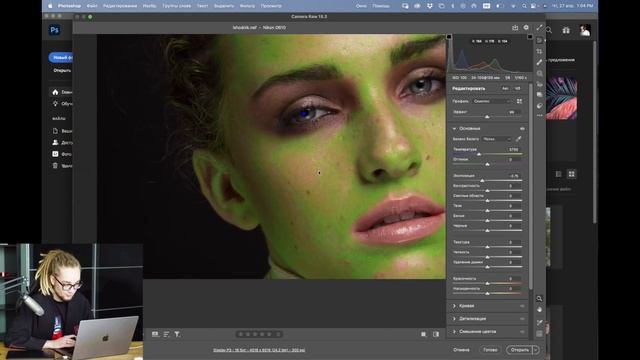Open the search icon in Photoshop home window
The image size is (640, 360).
[x=549, y=30]
